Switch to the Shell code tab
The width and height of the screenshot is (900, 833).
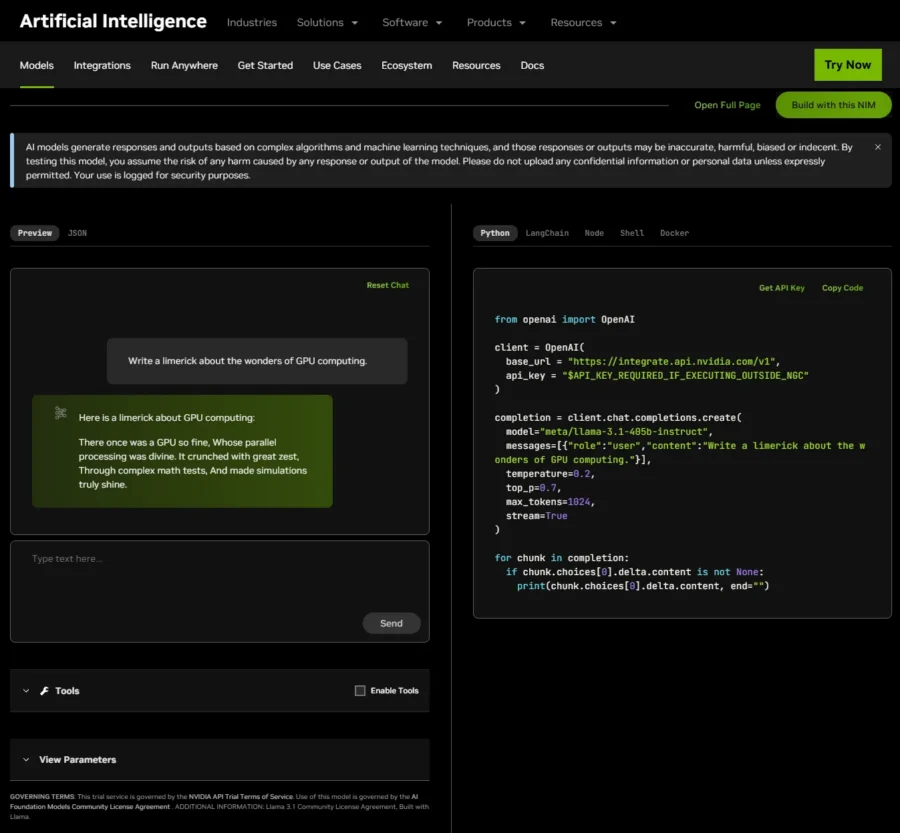pyautogui.click(x=632, y=233)
